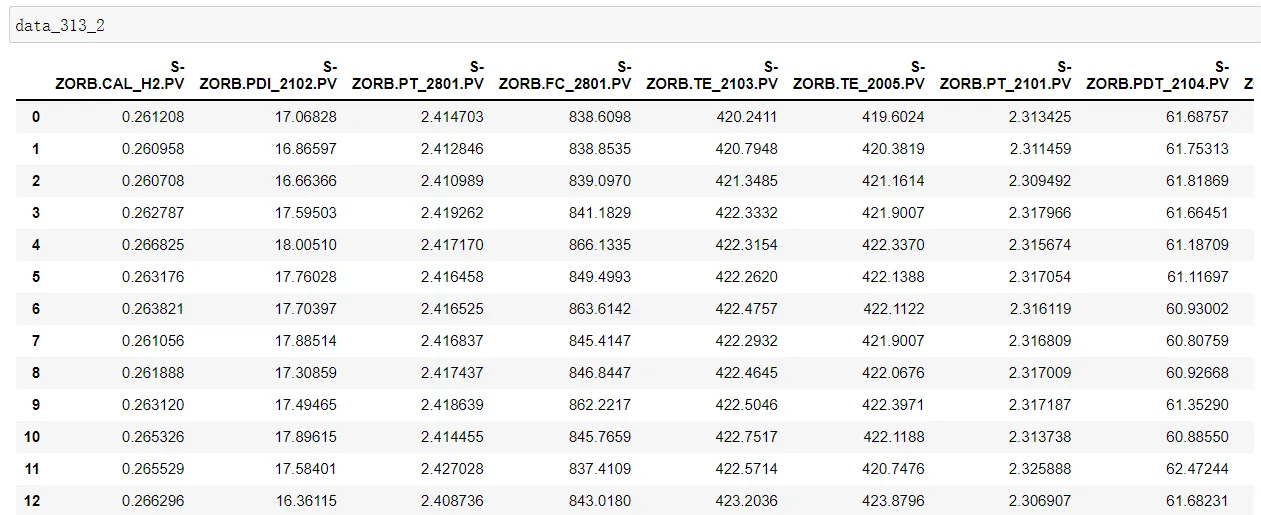Screen dimensions: 1261x515
Task: Click the cell value 0.265326
Action: (x=153, y=437)
